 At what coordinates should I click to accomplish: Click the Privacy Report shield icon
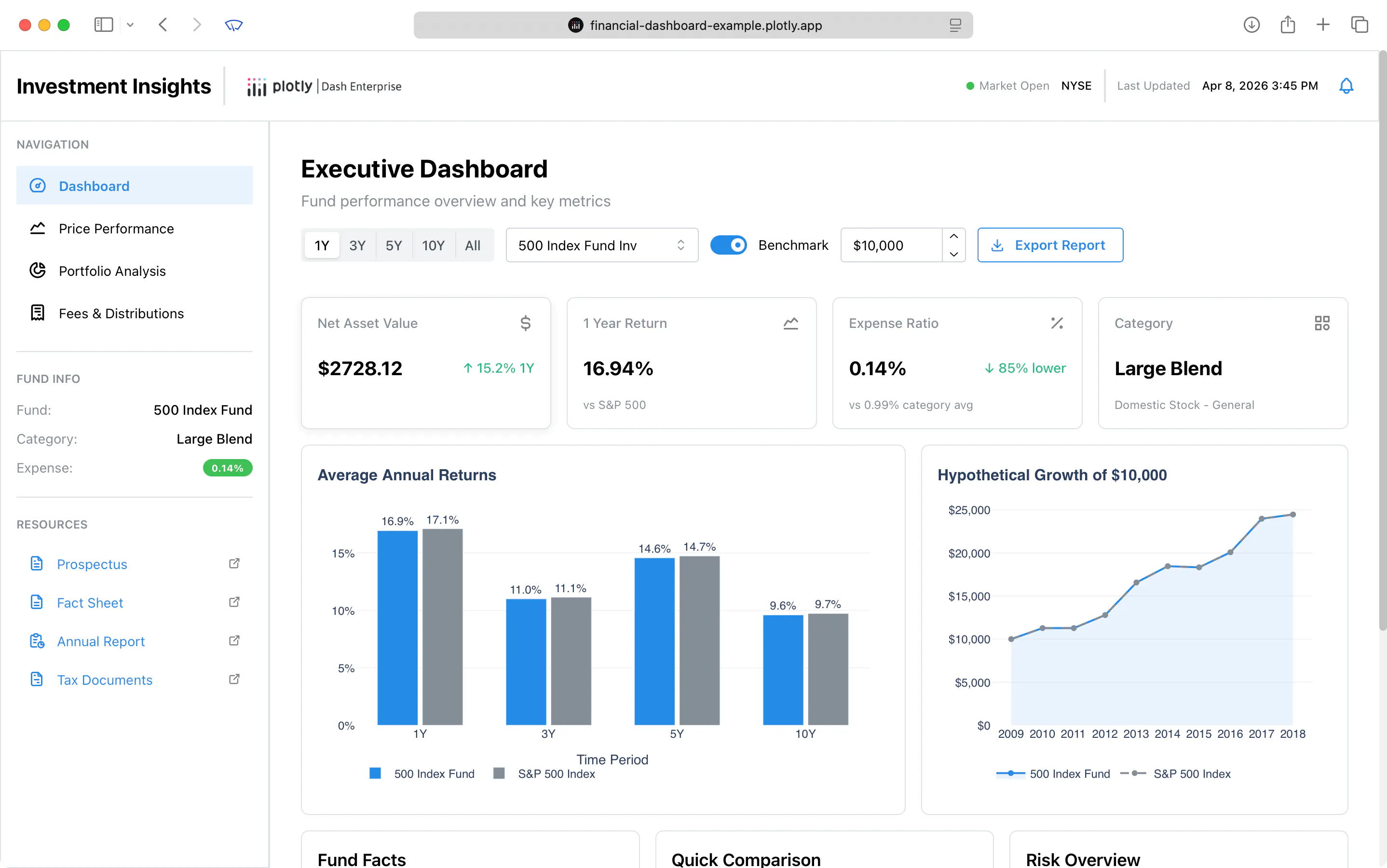233,25
